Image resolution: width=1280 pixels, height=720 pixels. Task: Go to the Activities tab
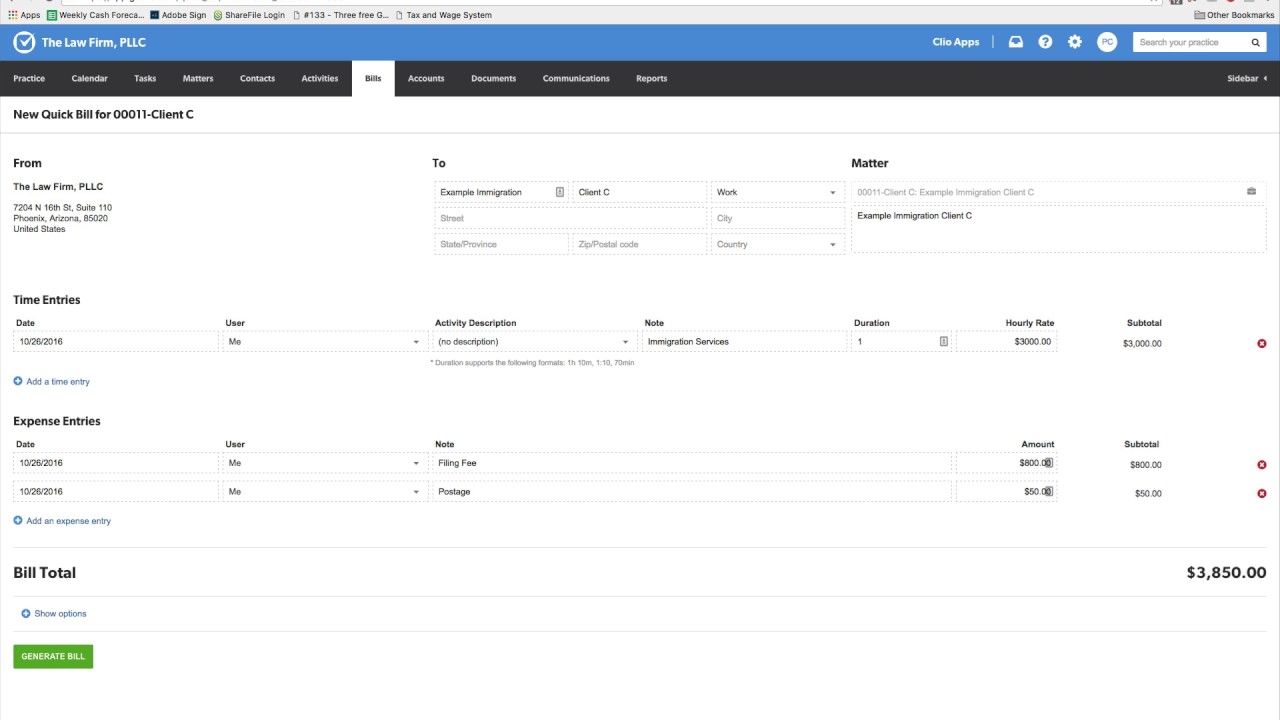(x=320, y=78)
